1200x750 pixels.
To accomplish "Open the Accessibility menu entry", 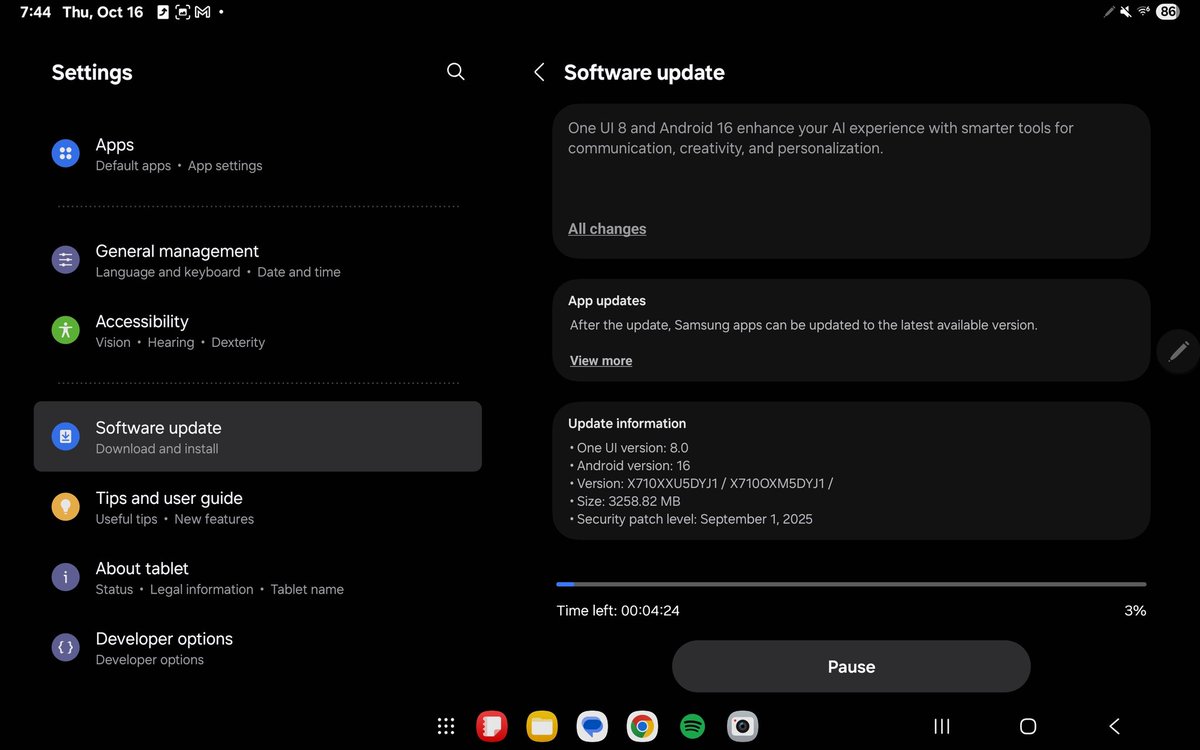I will (x=258, y=331).
